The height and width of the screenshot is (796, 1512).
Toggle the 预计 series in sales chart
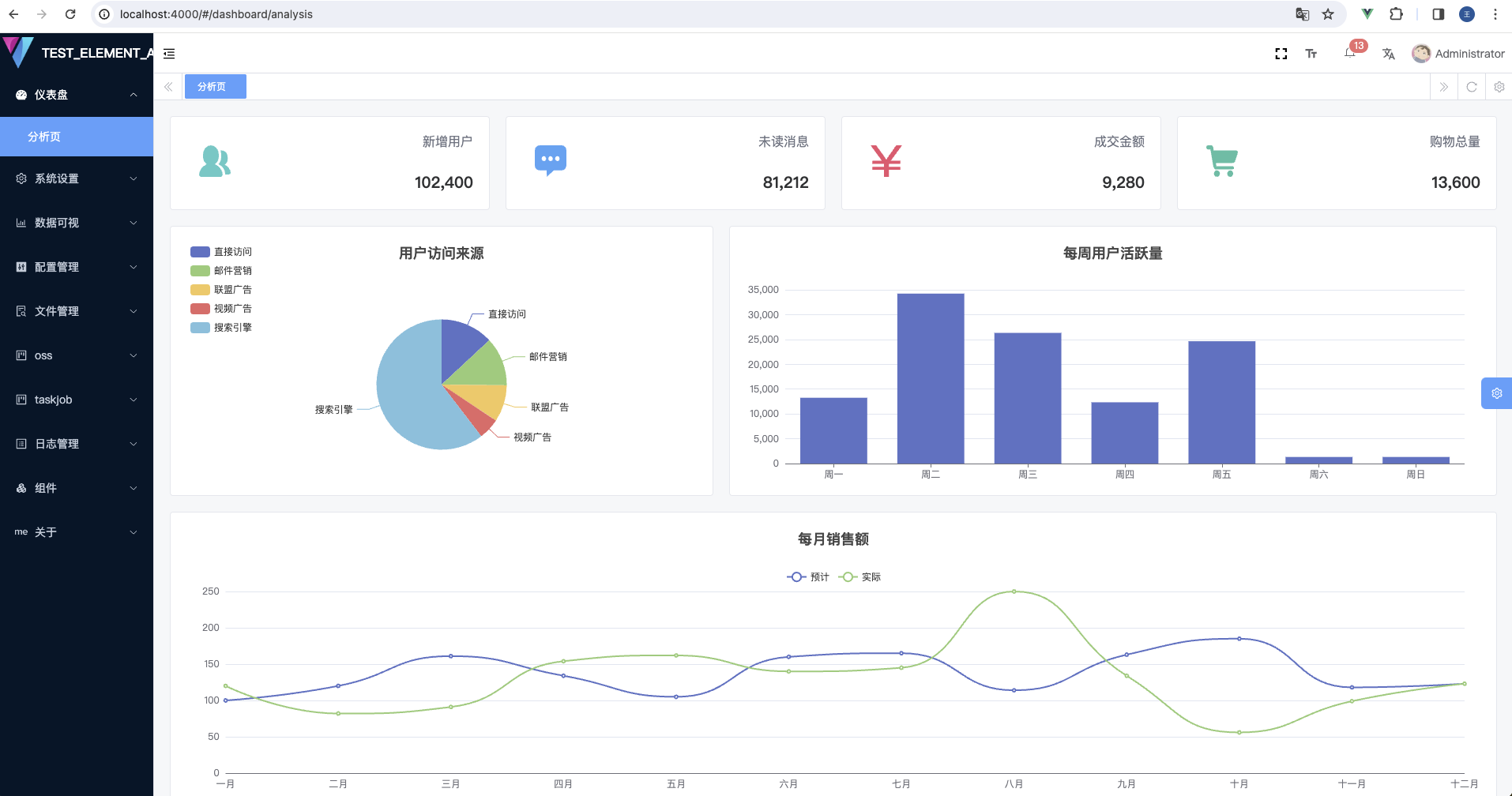(808, 577)
